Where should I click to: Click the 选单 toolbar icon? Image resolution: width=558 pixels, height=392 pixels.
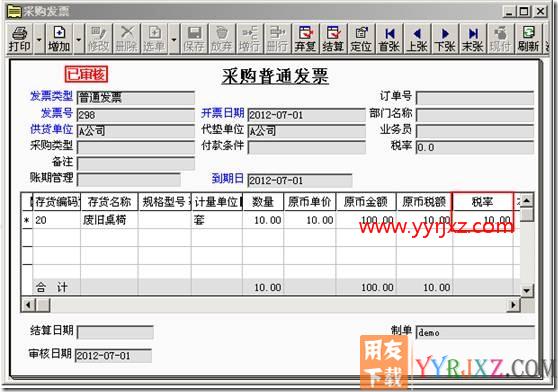coord(154,39)
